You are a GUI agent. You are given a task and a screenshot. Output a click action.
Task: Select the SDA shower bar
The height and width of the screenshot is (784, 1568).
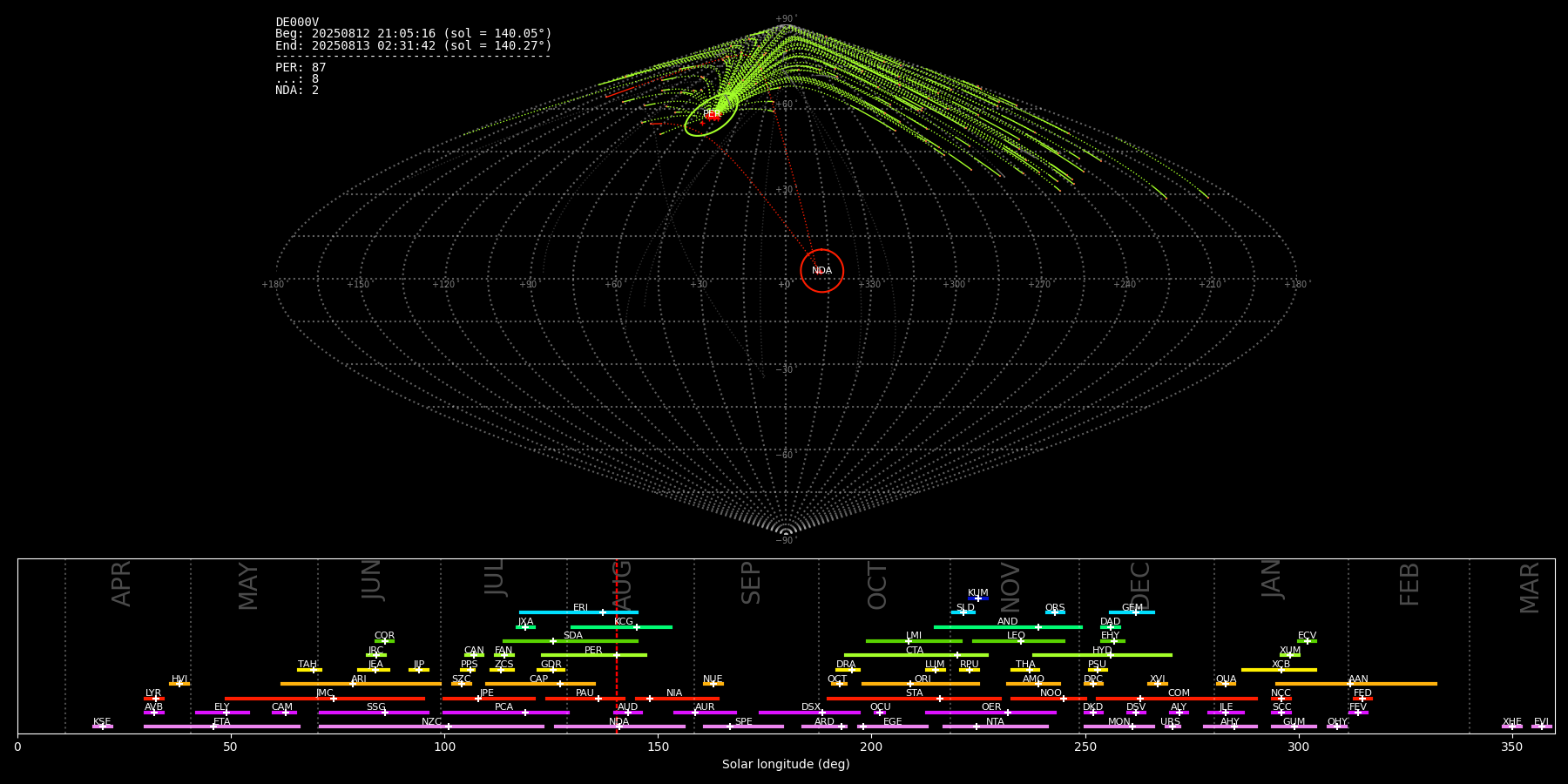pyautogui.click(x=571, y=641)
